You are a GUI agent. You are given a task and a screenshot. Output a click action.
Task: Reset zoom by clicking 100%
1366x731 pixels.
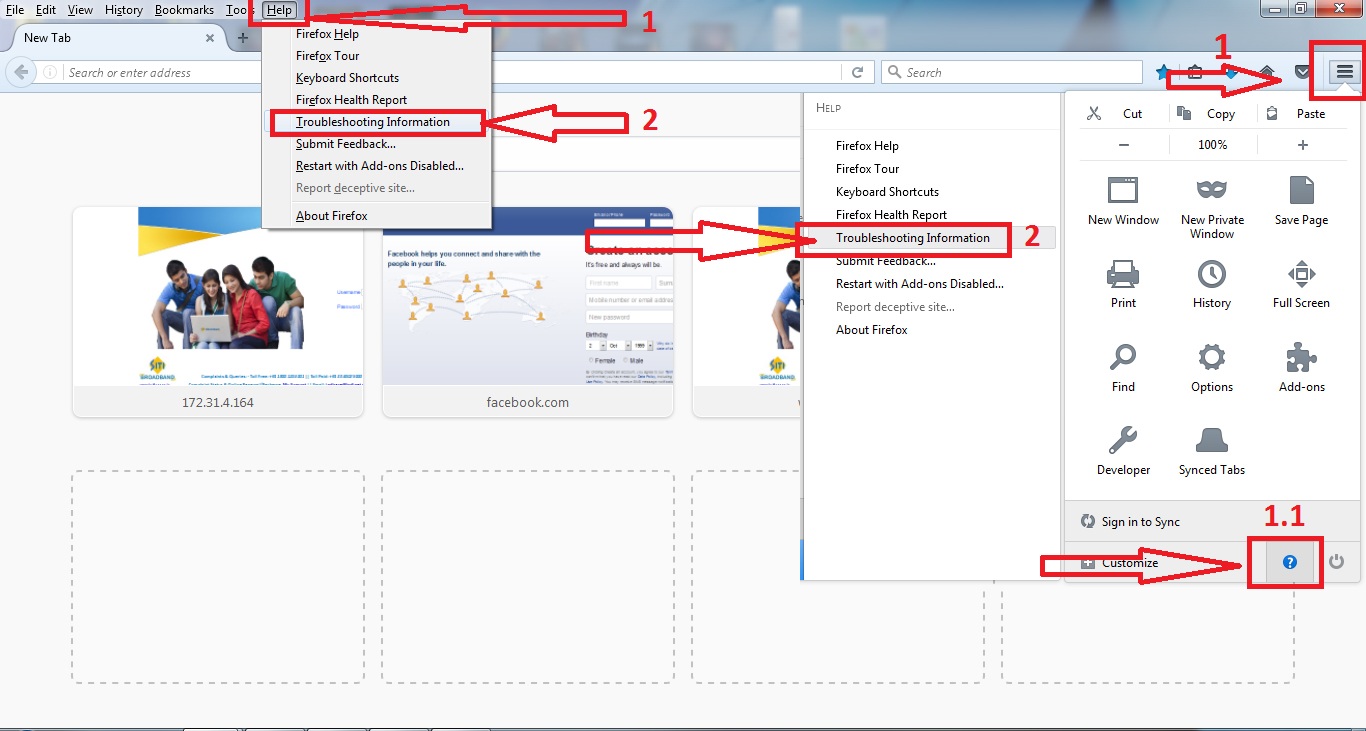click(1212, 145)
